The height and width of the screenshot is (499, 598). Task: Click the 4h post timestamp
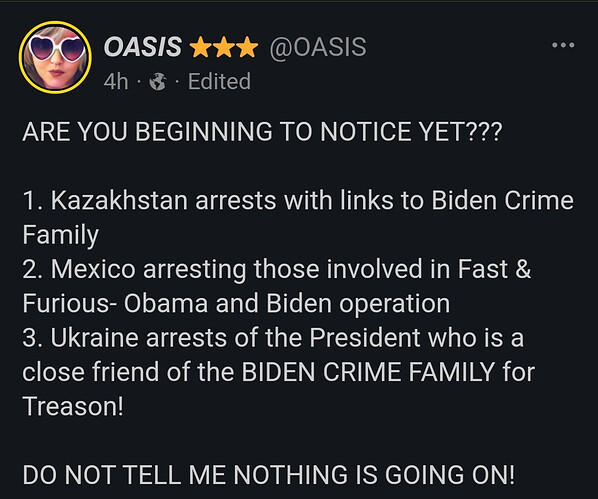116,82
